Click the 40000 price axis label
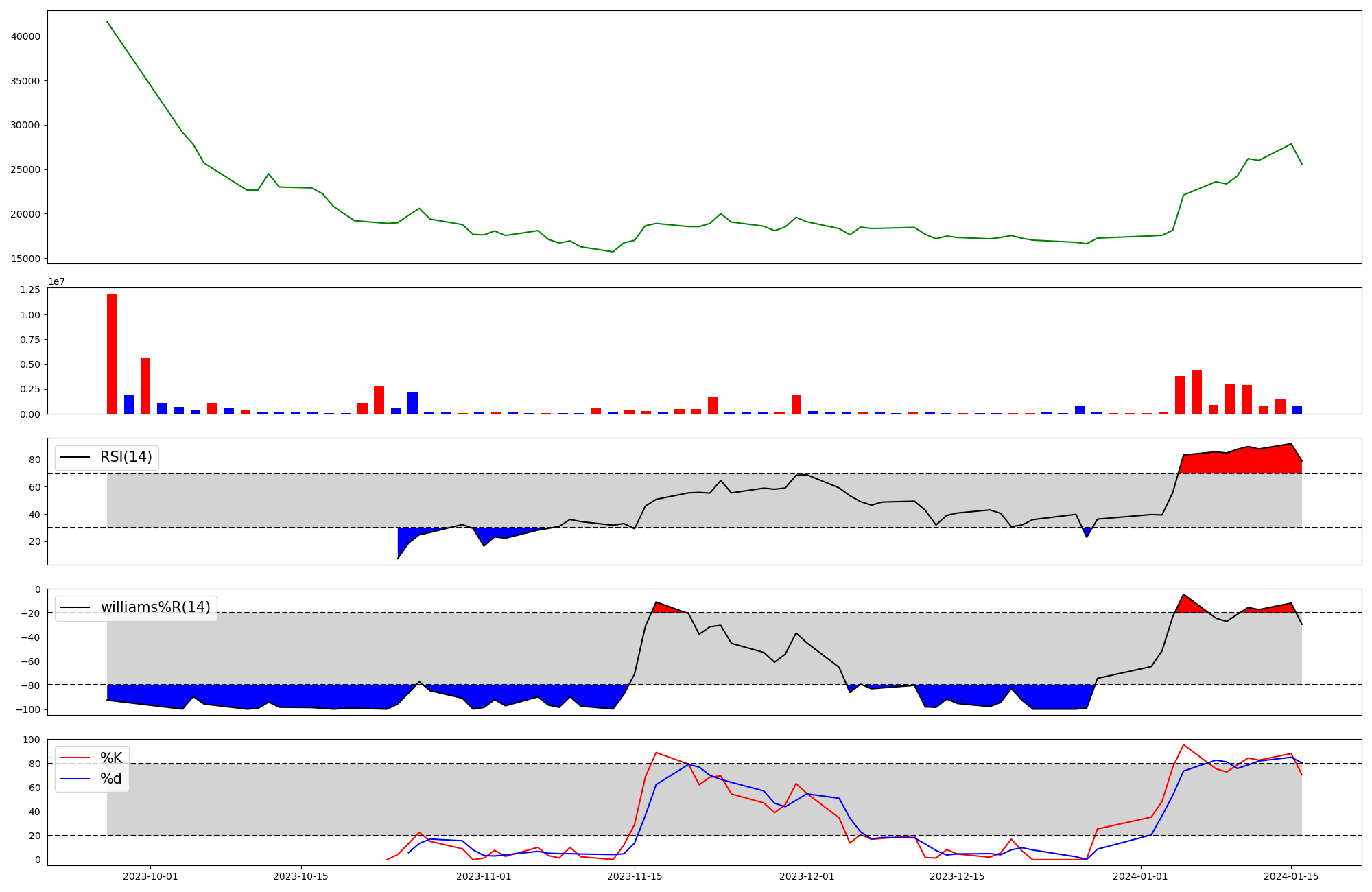 (x=26, y=36)
